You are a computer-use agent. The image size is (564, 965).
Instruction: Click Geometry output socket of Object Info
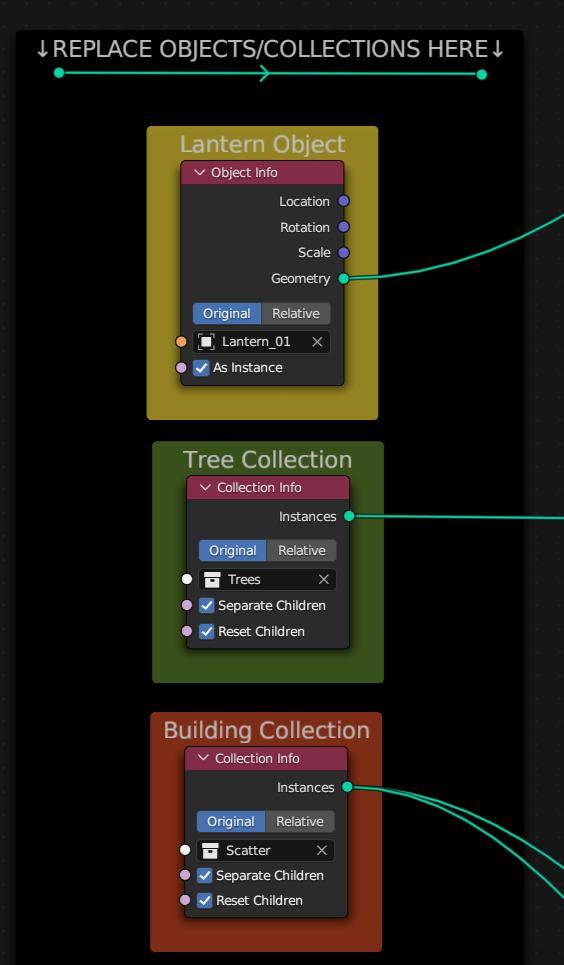pyautogui.click(x=344, y=278)
